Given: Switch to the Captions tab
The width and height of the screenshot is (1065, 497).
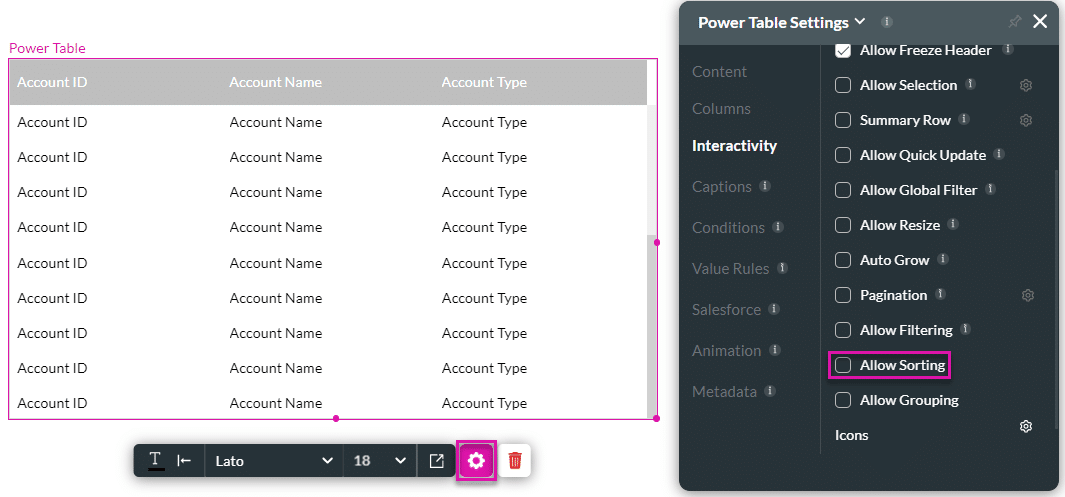Looking at the screenshot, I should (722, 187).
